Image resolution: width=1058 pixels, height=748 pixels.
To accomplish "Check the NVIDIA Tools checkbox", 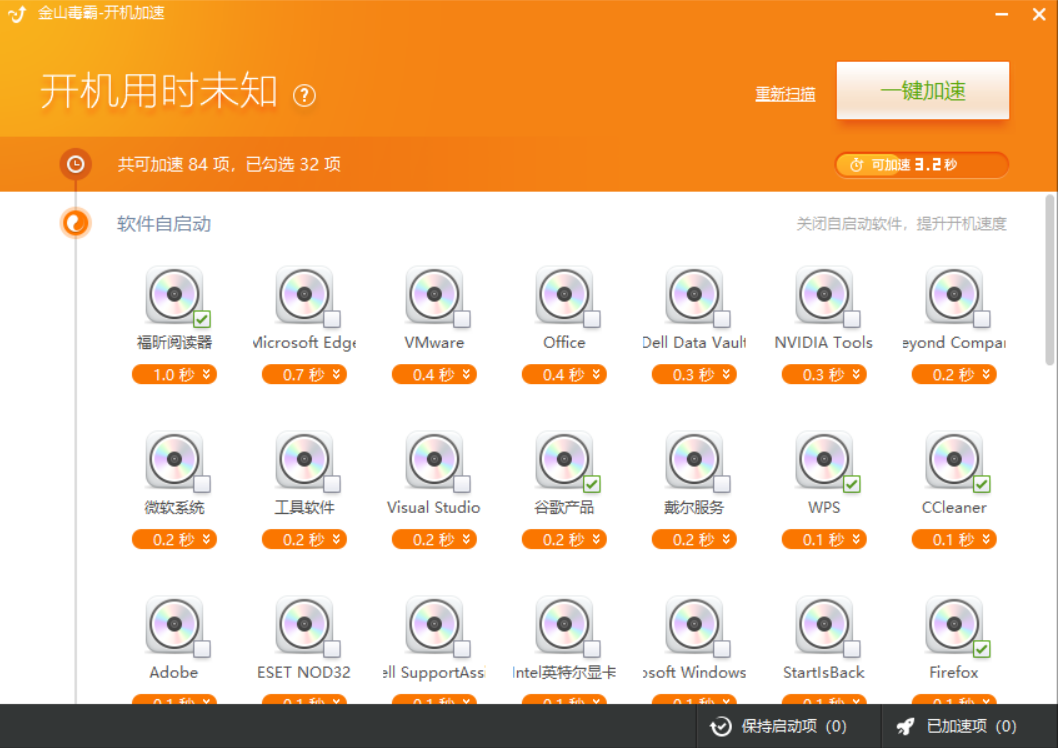I will point(852,319).
